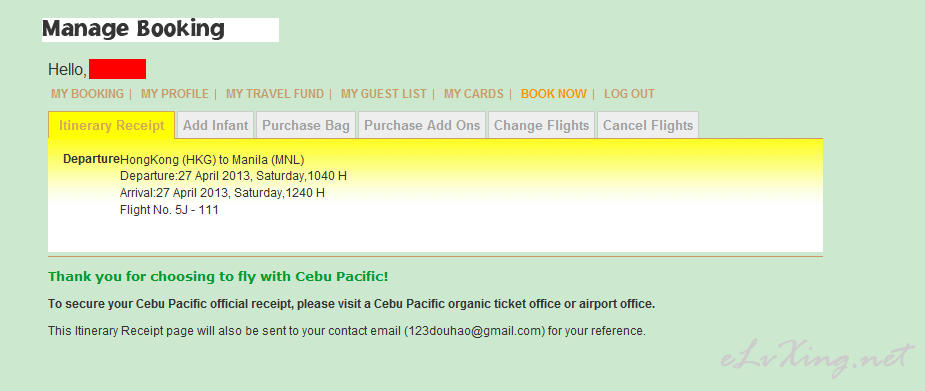The height and width of the screenshot is (391, 925).
Task: Open the Add Infant tab
Action: point(215,125)
